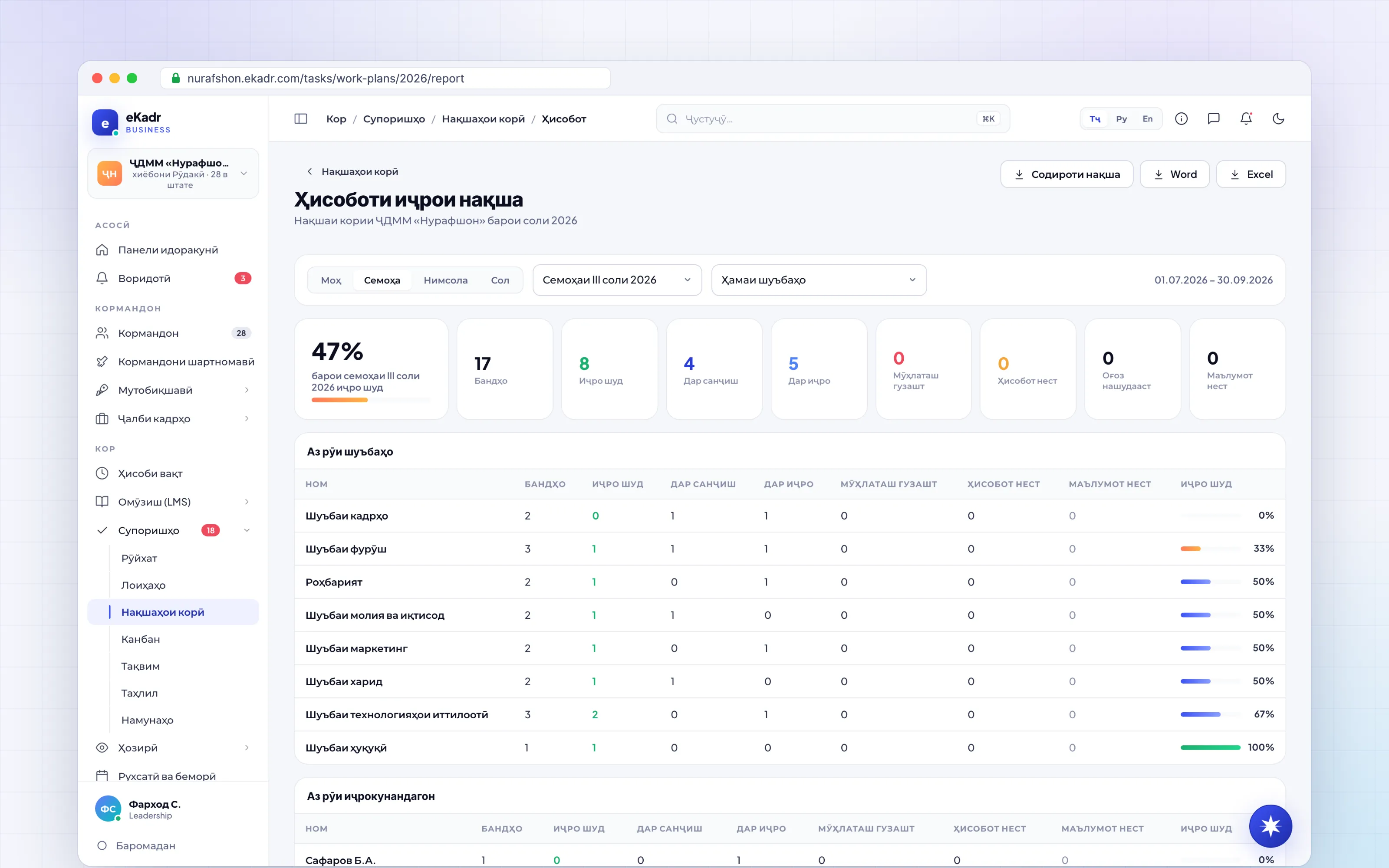1389x868 pixels.
Task: Expand Омӯзиш (LMS) sidebar section
Action: point(247,502)
